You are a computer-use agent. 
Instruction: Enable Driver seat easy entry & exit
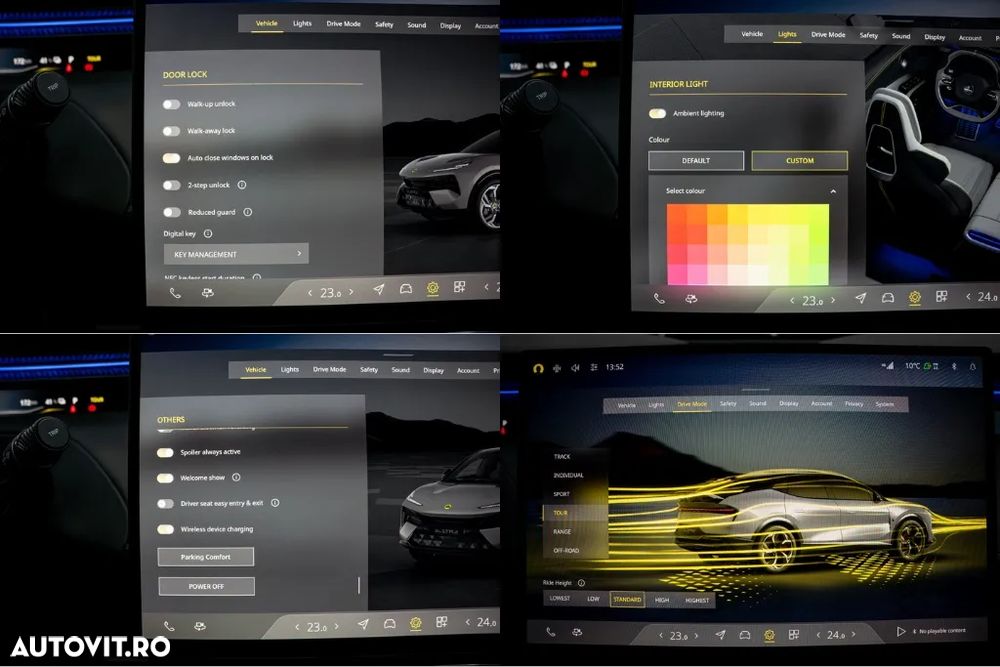tap(165, 503)
